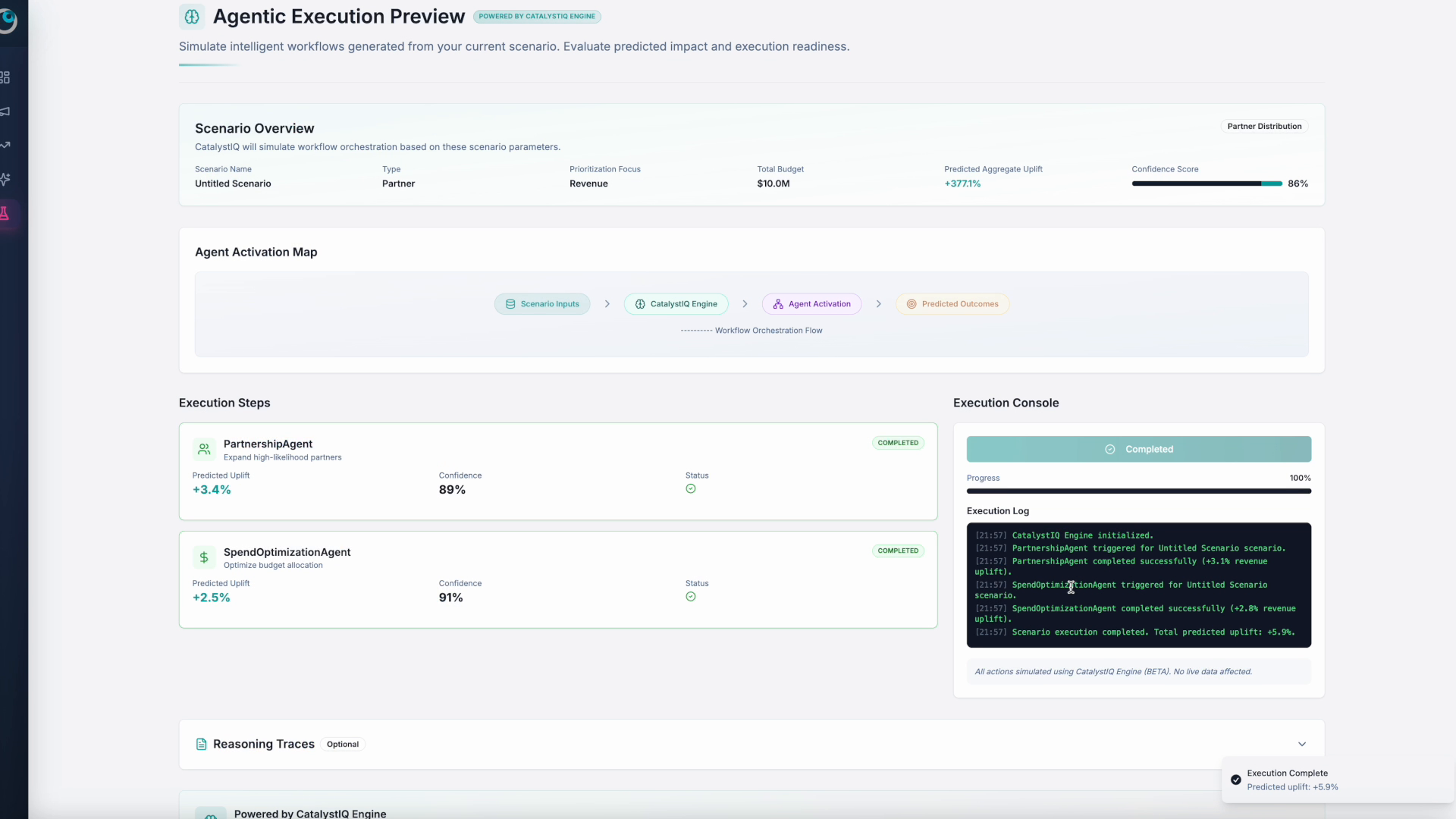The width and height of the screenshot is (1456, 819).
Task: Toggle the Optional badge next to Reasoning Traces
Action: (x=343, y=744)
